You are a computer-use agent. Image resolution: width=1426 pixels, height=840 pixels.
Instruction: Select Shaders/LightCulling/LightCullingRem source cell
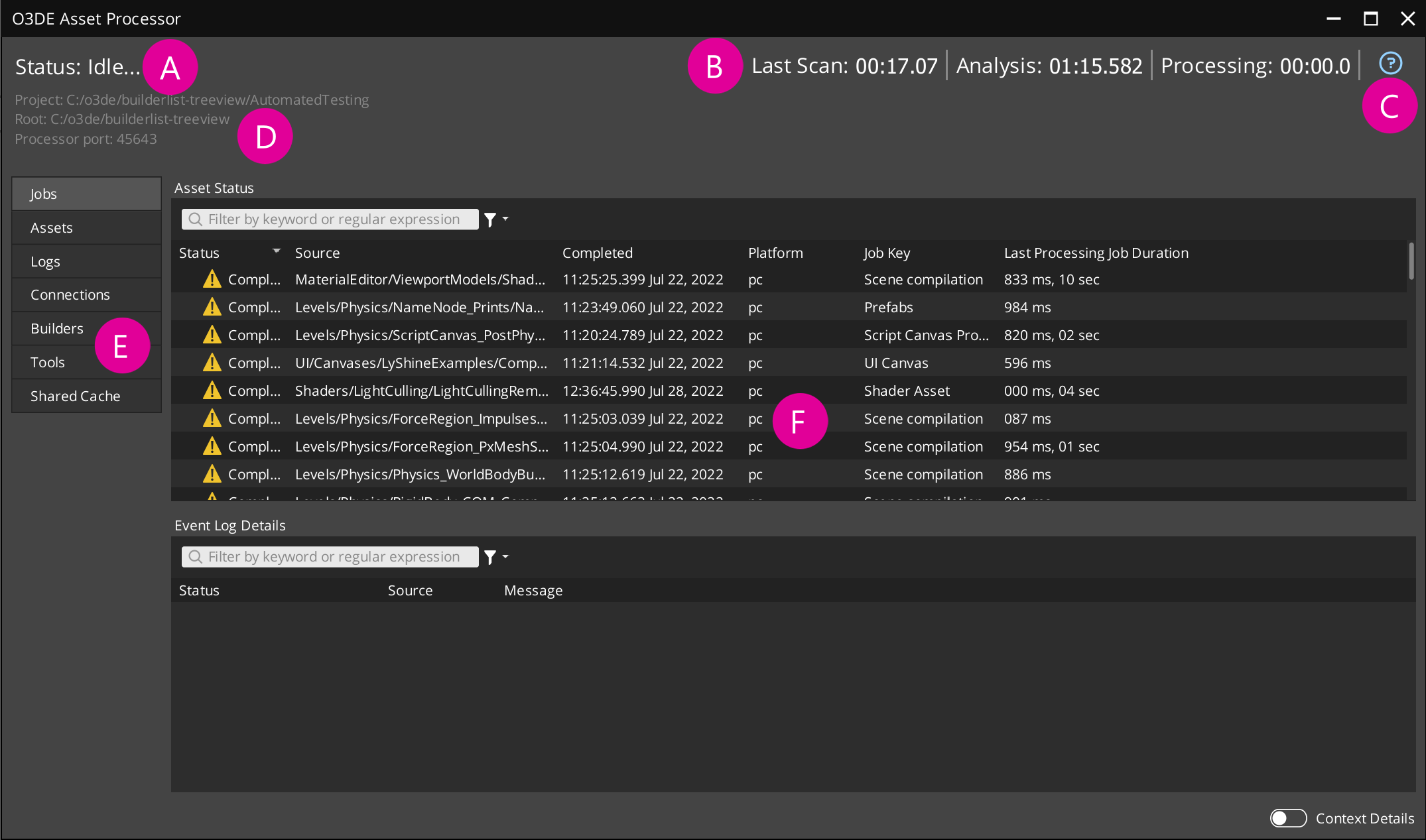point(422,390)
